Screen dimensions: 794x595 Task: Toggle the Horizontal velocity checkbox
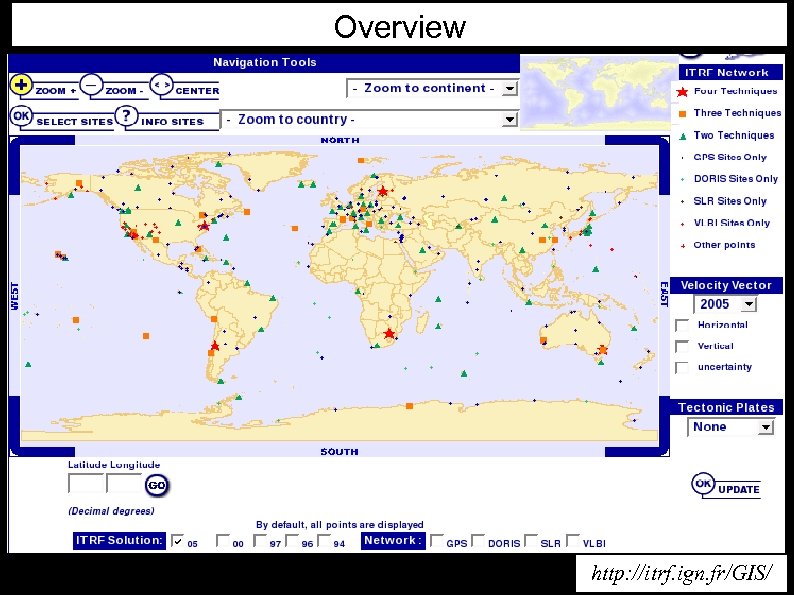682,325
